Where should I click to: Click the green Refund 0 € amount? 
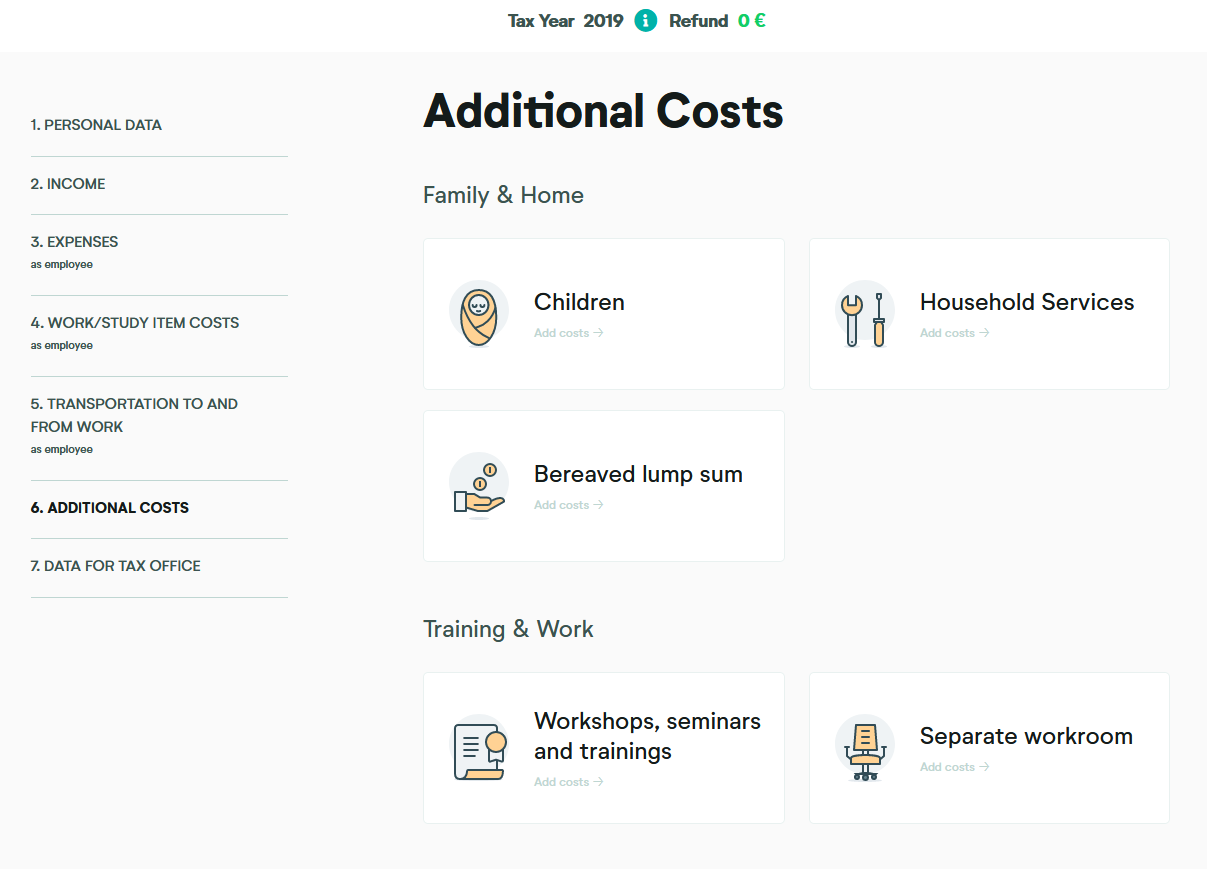752,21
